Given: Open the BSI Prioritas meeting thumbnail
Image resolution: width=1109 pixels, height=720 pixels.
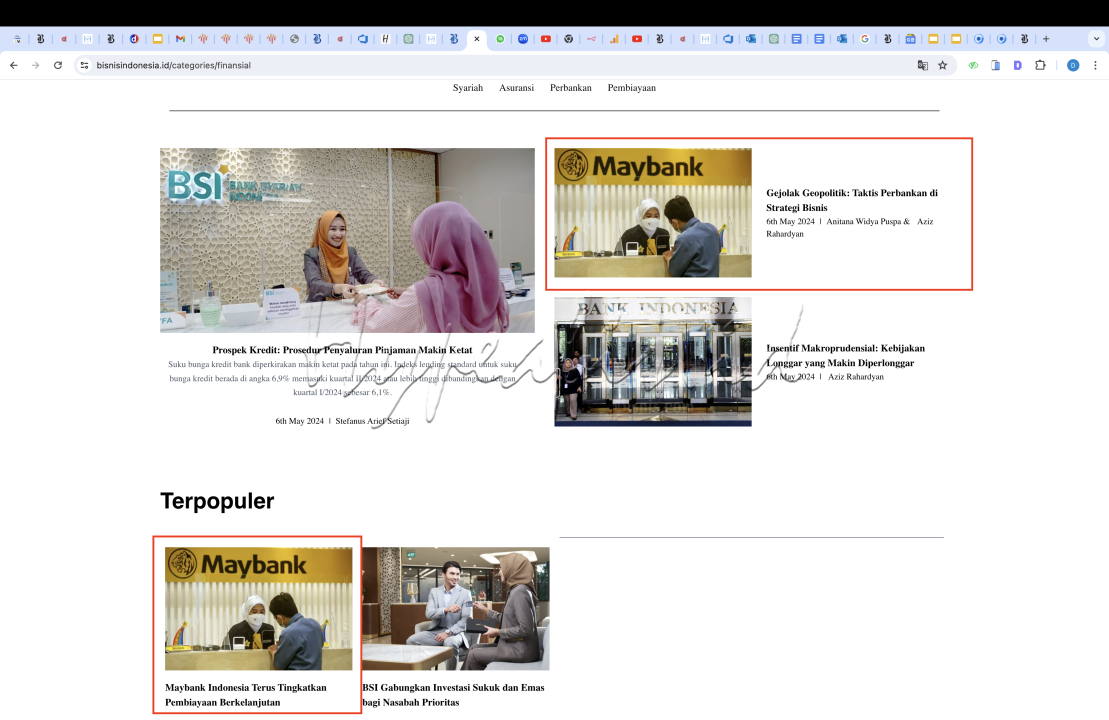Looking at the screenshot, I should point(455,608).
